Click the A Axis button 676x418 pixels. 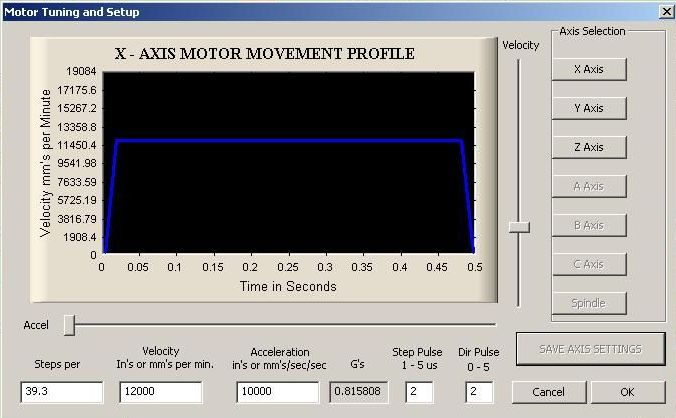coord(588,186)
